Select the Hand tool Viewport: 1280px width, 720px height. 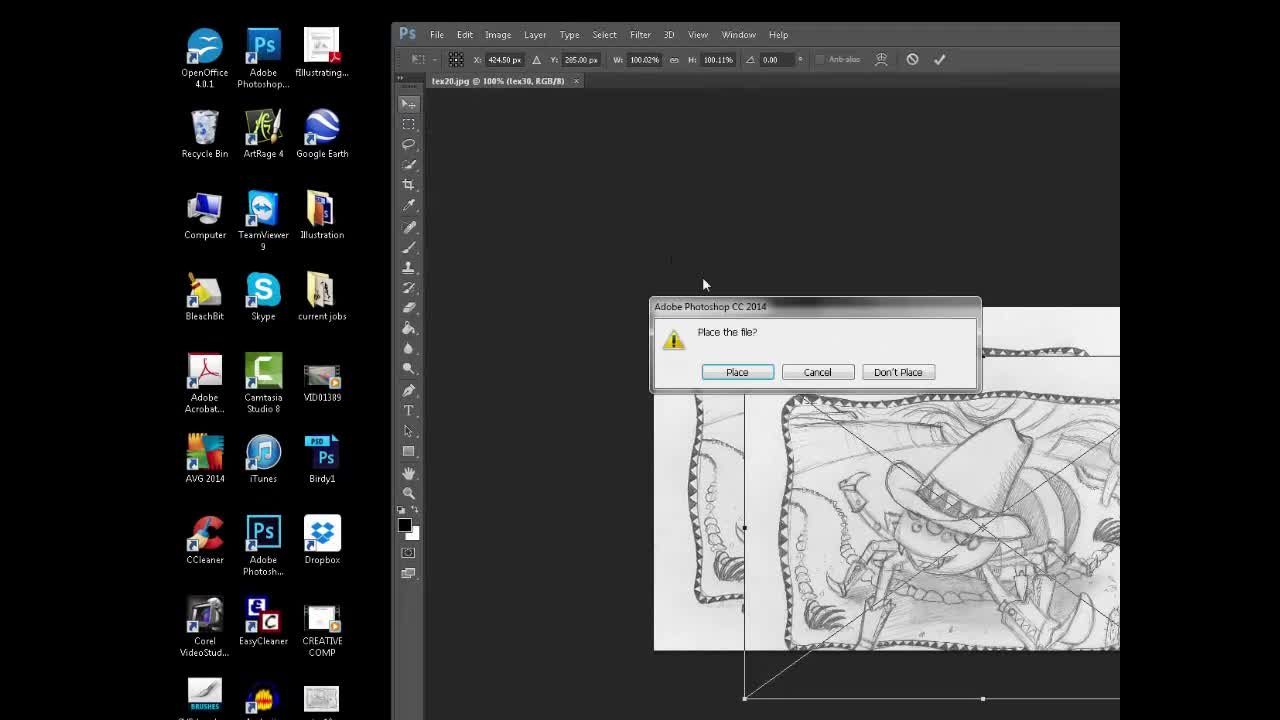(408, 473)
